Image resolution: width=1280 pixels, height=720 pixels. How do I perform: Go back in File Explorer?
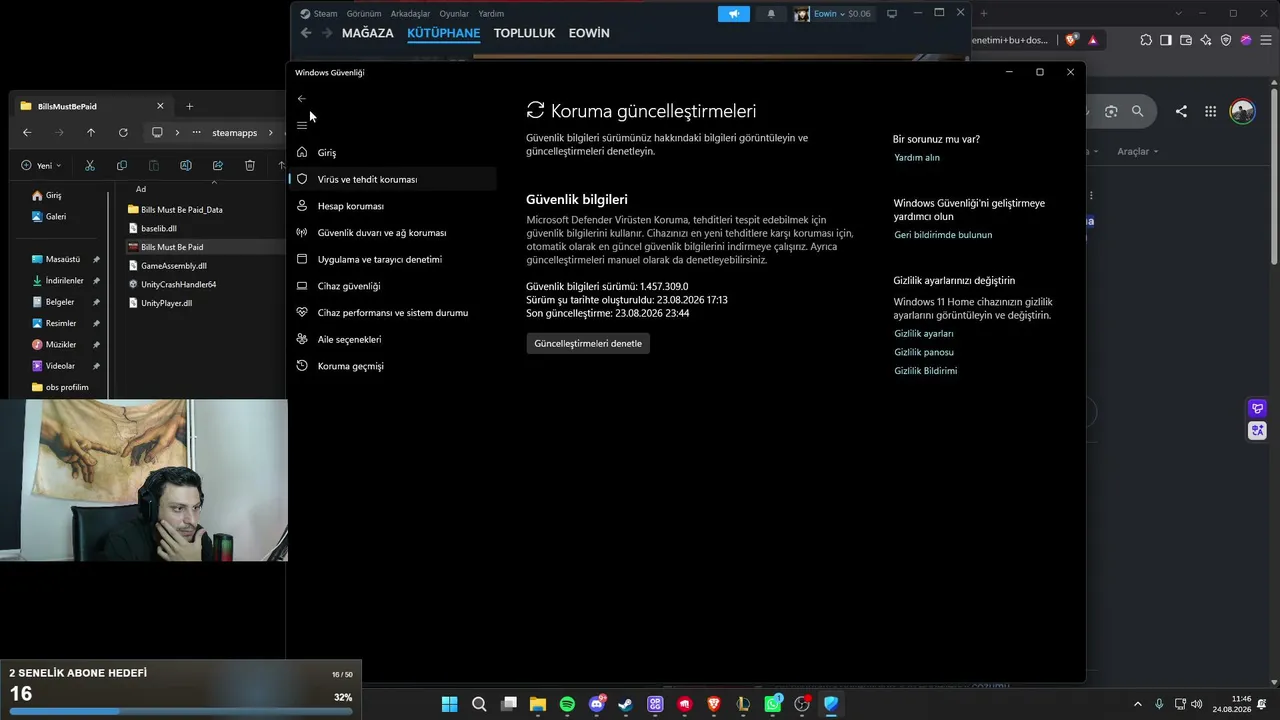click(x=27, y=132)
